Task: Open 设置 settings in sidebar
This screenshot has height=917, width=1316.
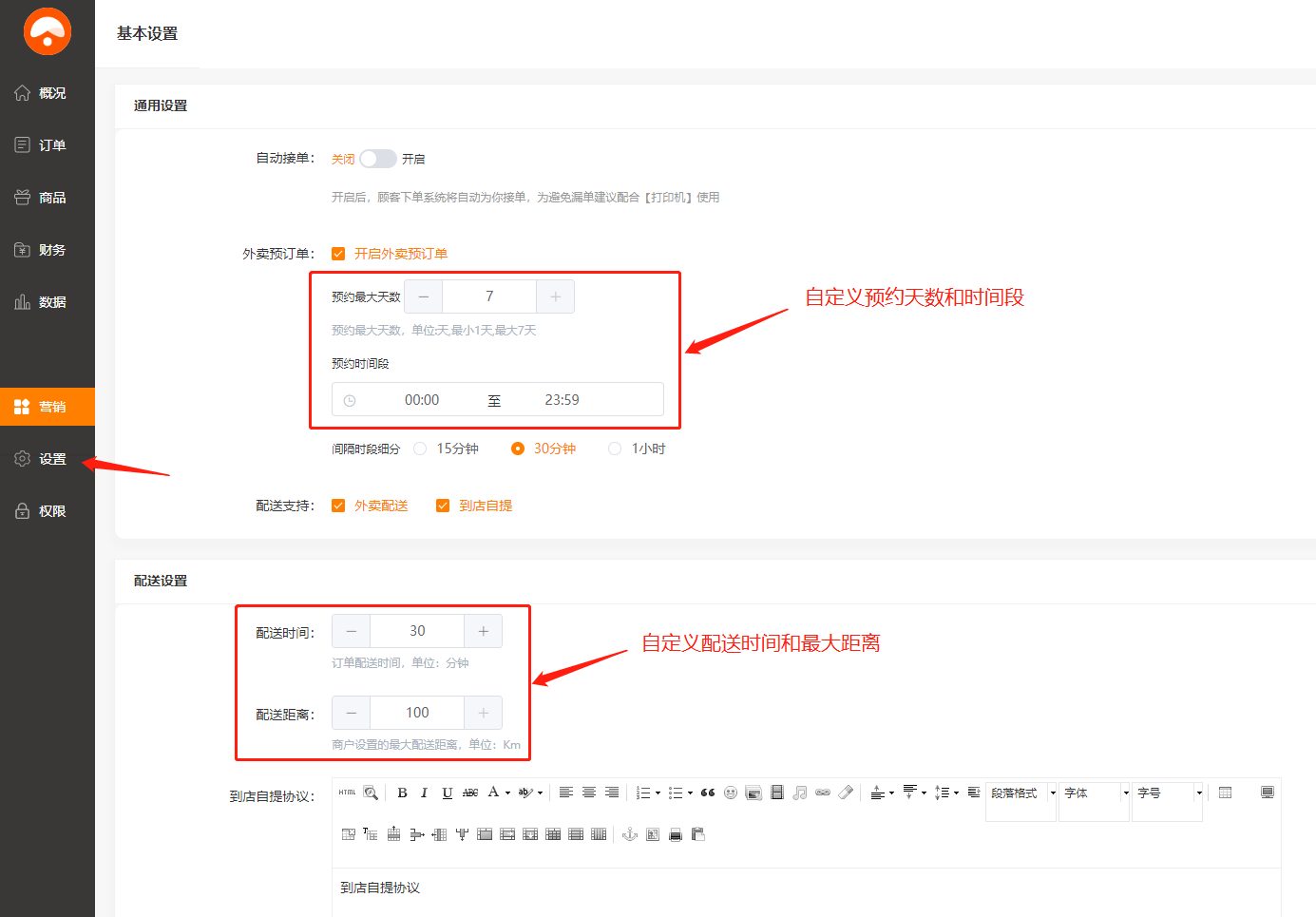Action: 48,459
